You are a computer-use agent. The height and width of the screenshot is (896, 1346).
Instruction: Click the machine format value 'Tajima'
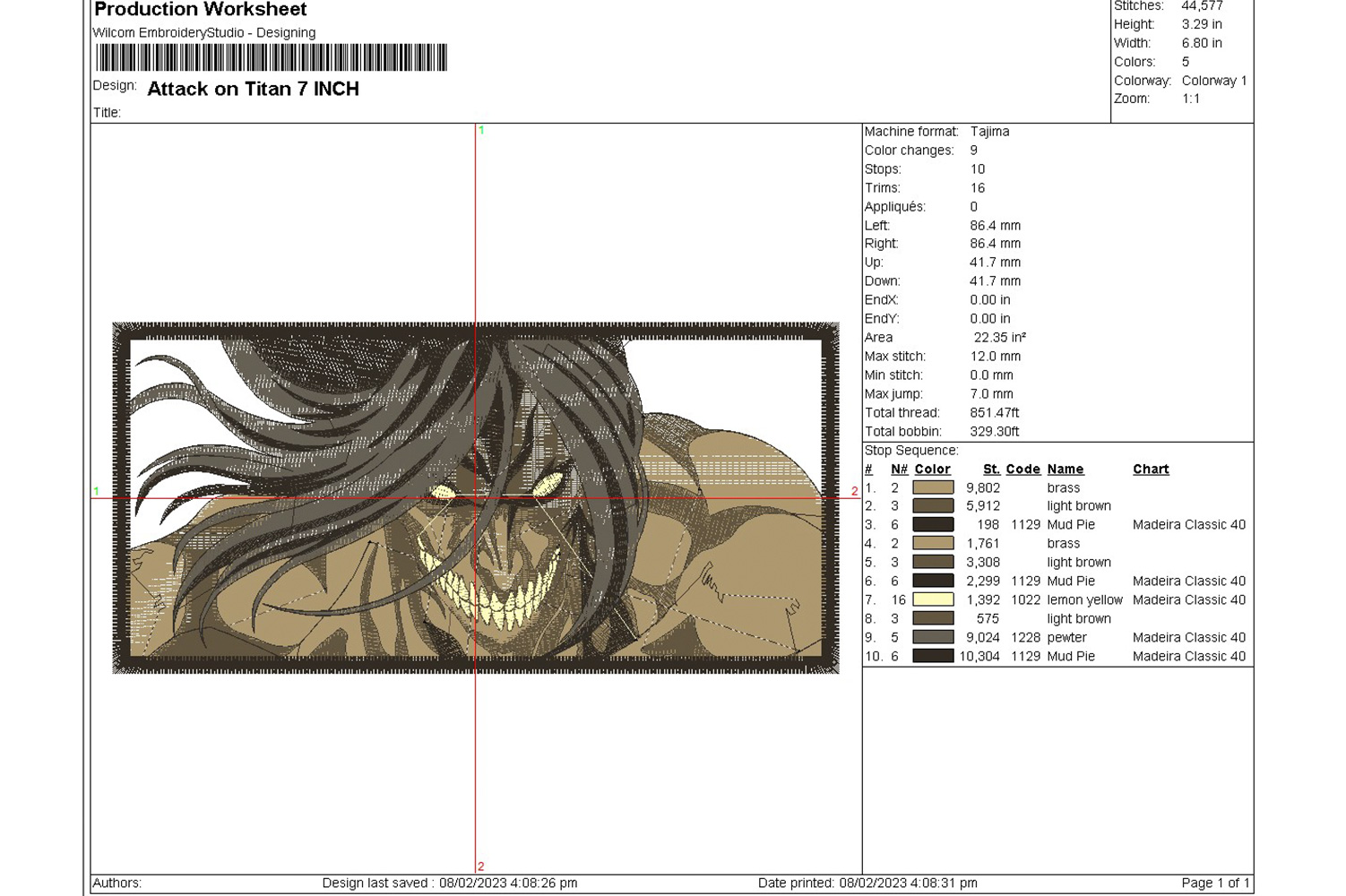(989, 132)
